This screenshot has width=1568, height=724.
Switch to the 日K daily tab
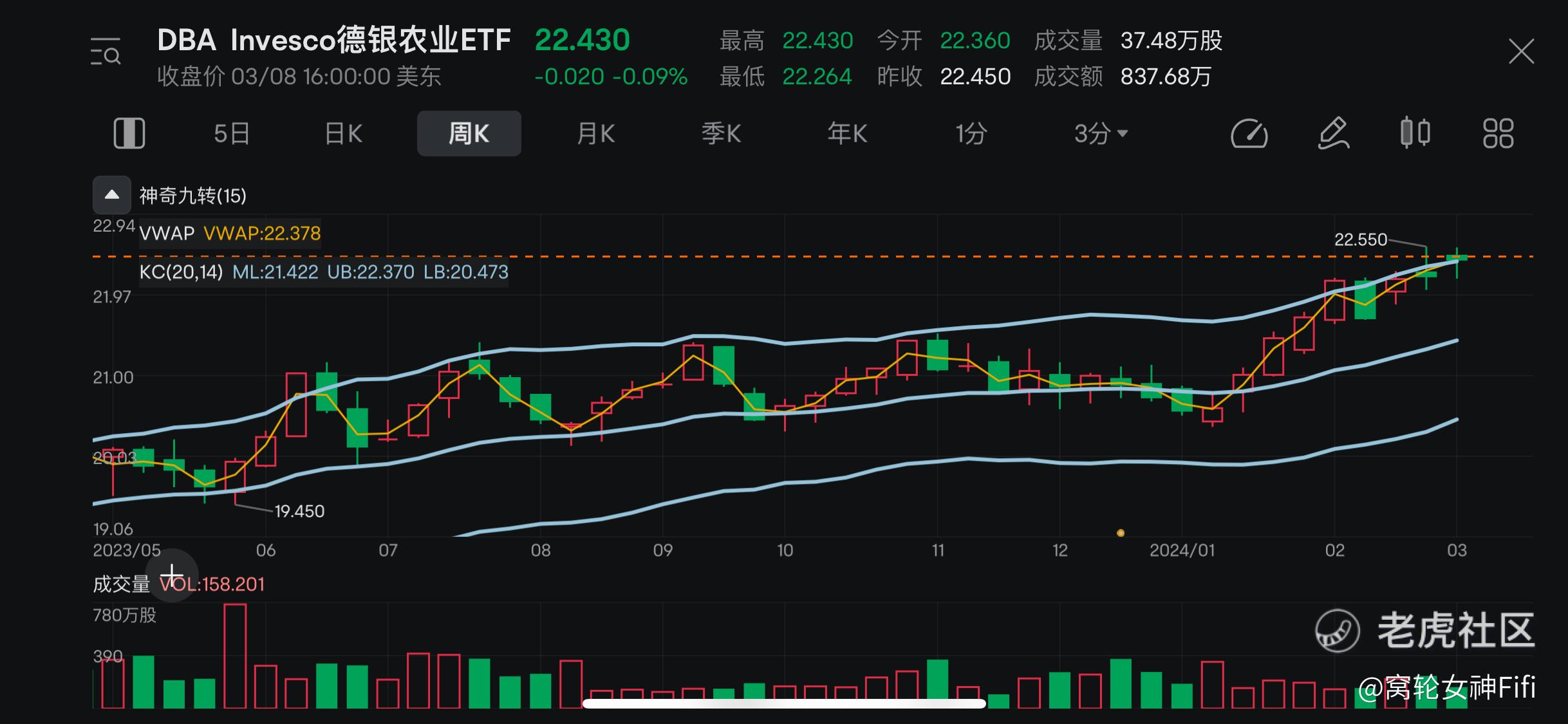[343, 134]
